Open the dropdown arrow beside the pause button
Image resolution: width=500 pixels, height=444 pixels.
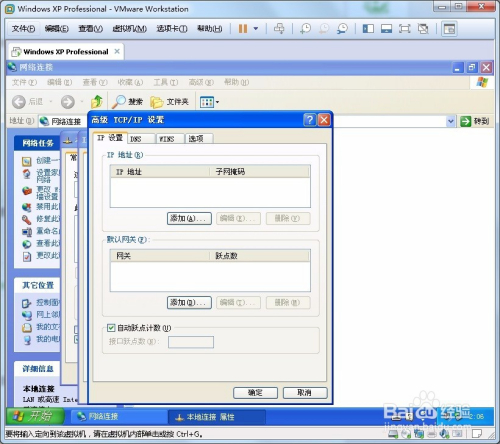point(256,29)
